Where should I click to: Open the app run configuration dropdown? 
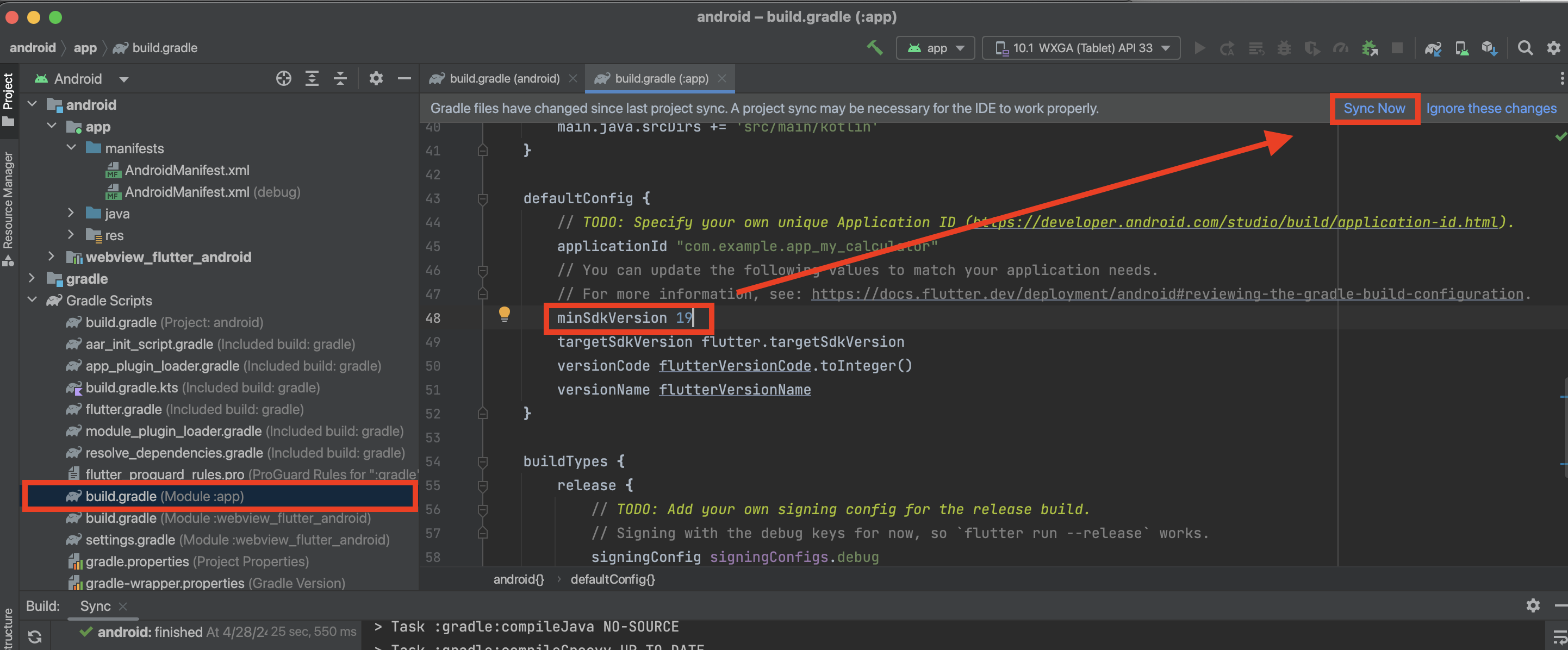936,47
